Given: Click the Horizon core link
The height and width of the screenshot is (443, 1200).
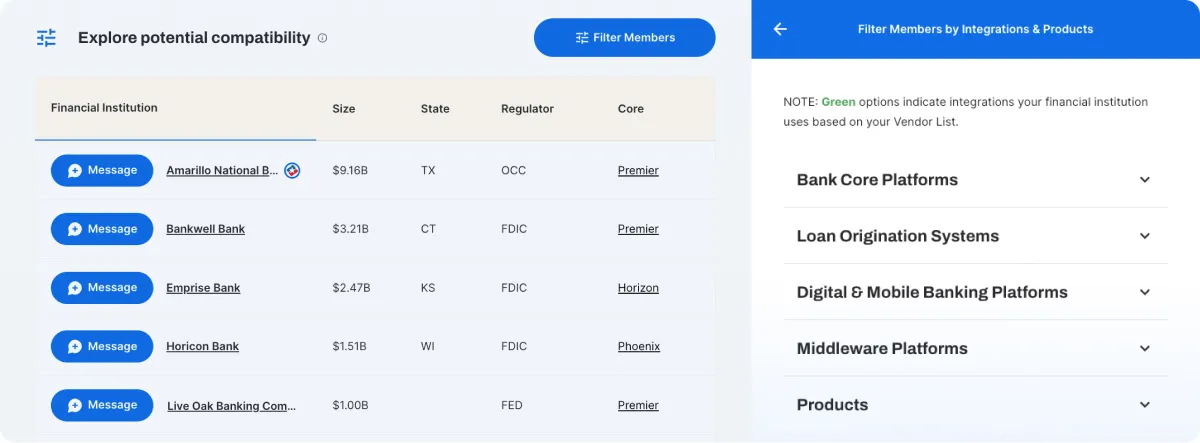Looking at the screenshot, I should 638,288.
